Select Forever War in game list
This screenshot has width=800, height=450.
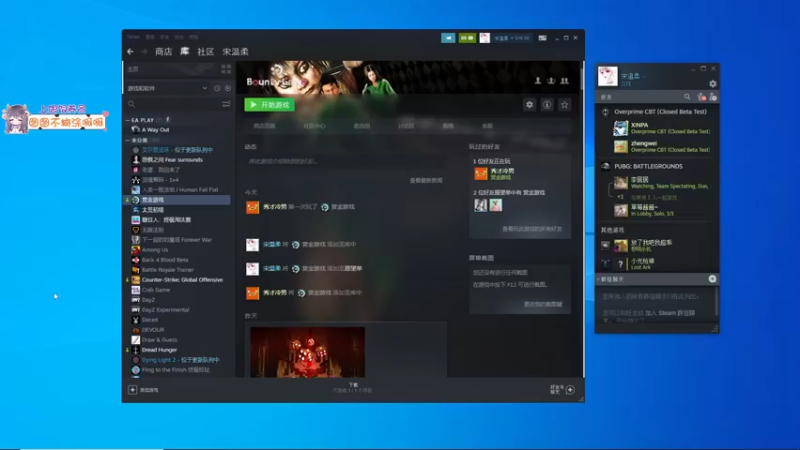tap(177, 240)
